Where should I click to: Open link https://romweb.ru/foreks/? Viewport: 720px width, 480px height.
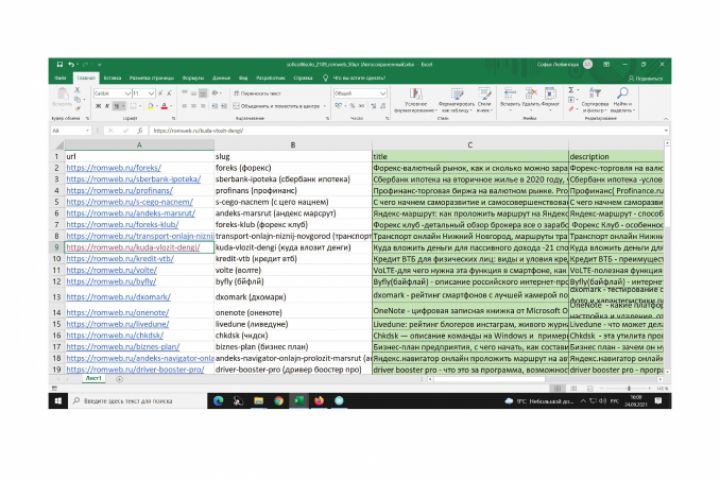[x=113, y=168]
